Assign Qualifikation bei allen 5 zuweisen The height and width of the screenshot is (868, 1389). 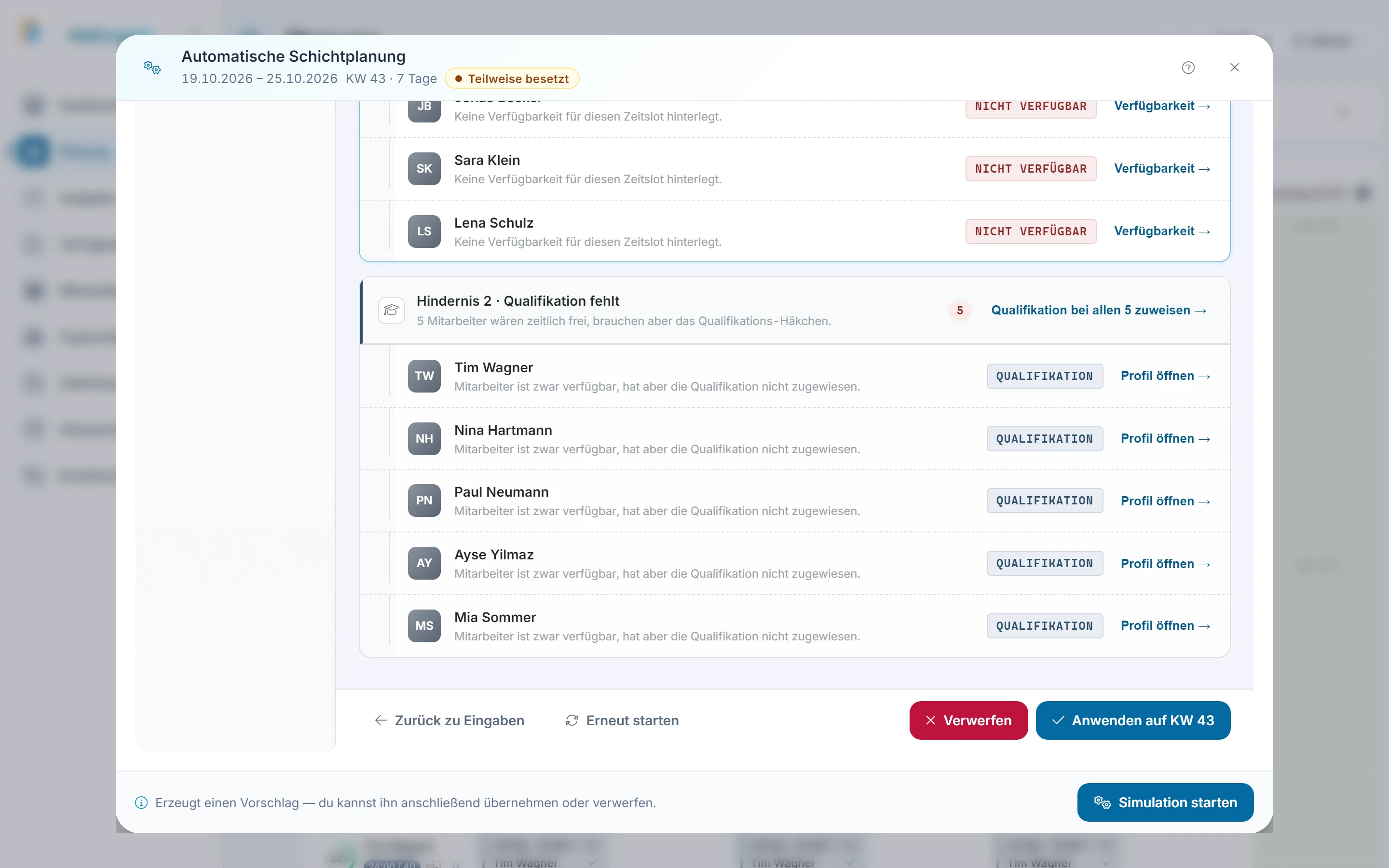coord(1099,310)
